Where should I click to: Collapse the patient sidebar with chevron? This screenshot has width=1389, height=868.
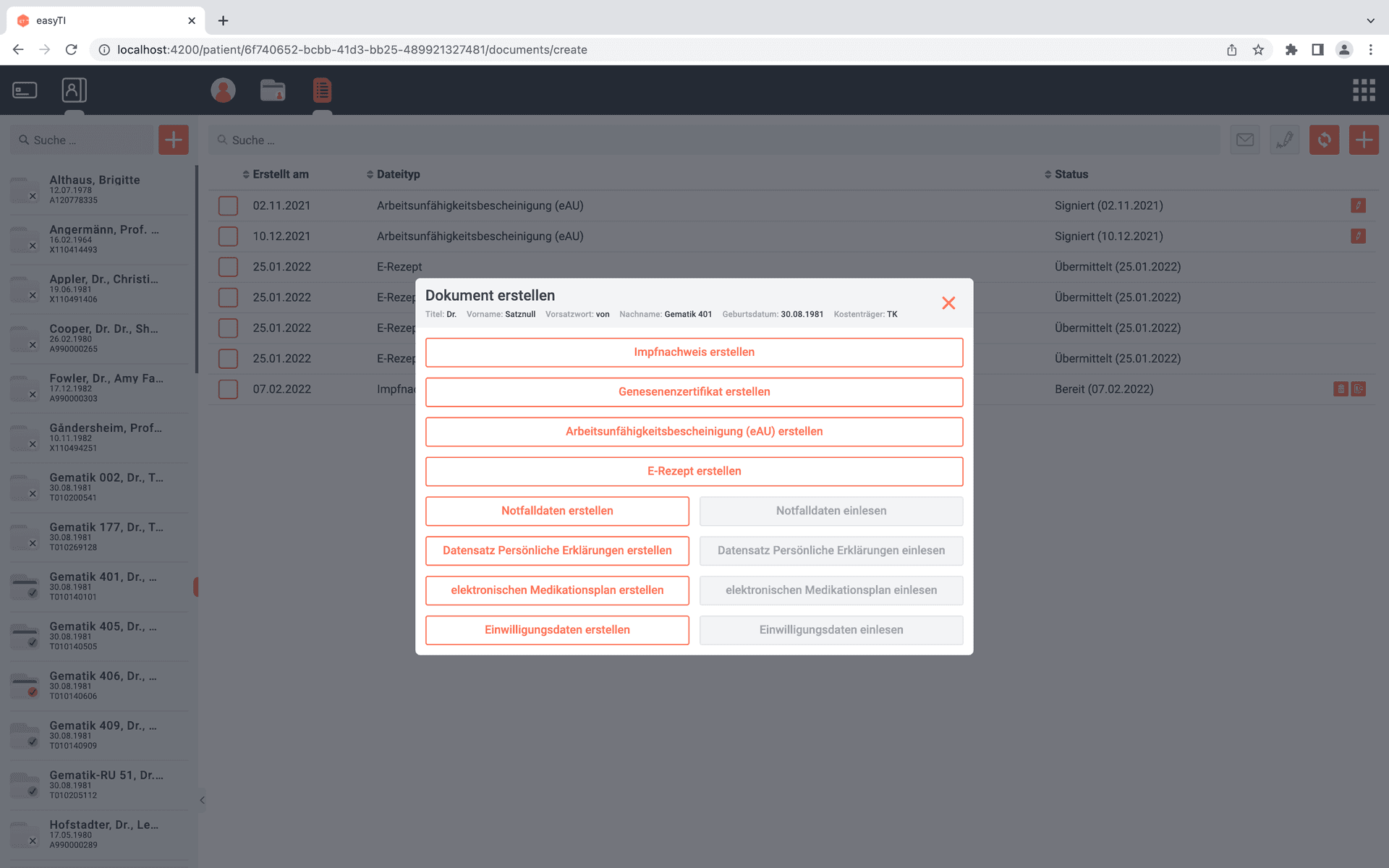click(x=202, y=800)
